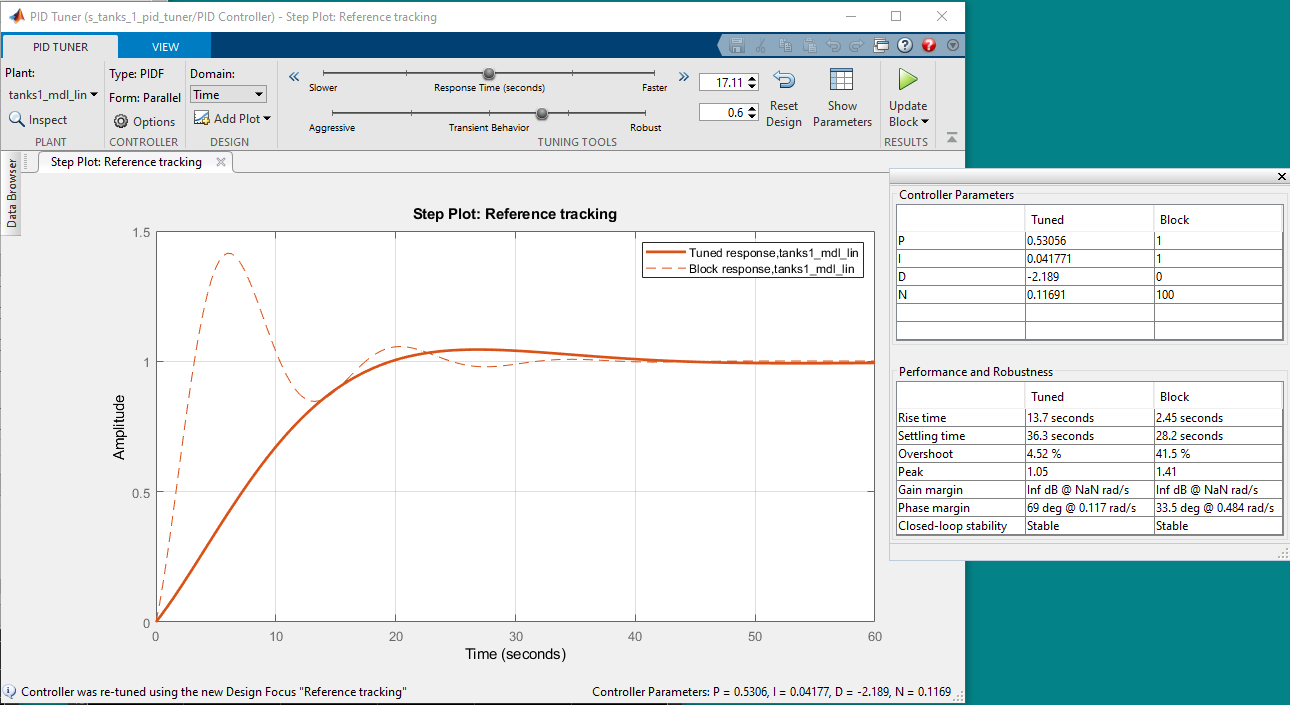This screenshot has height=705, width=1290.
Task: Click the switch windows icon in toolbar
Action: click(x=881, y=46)
